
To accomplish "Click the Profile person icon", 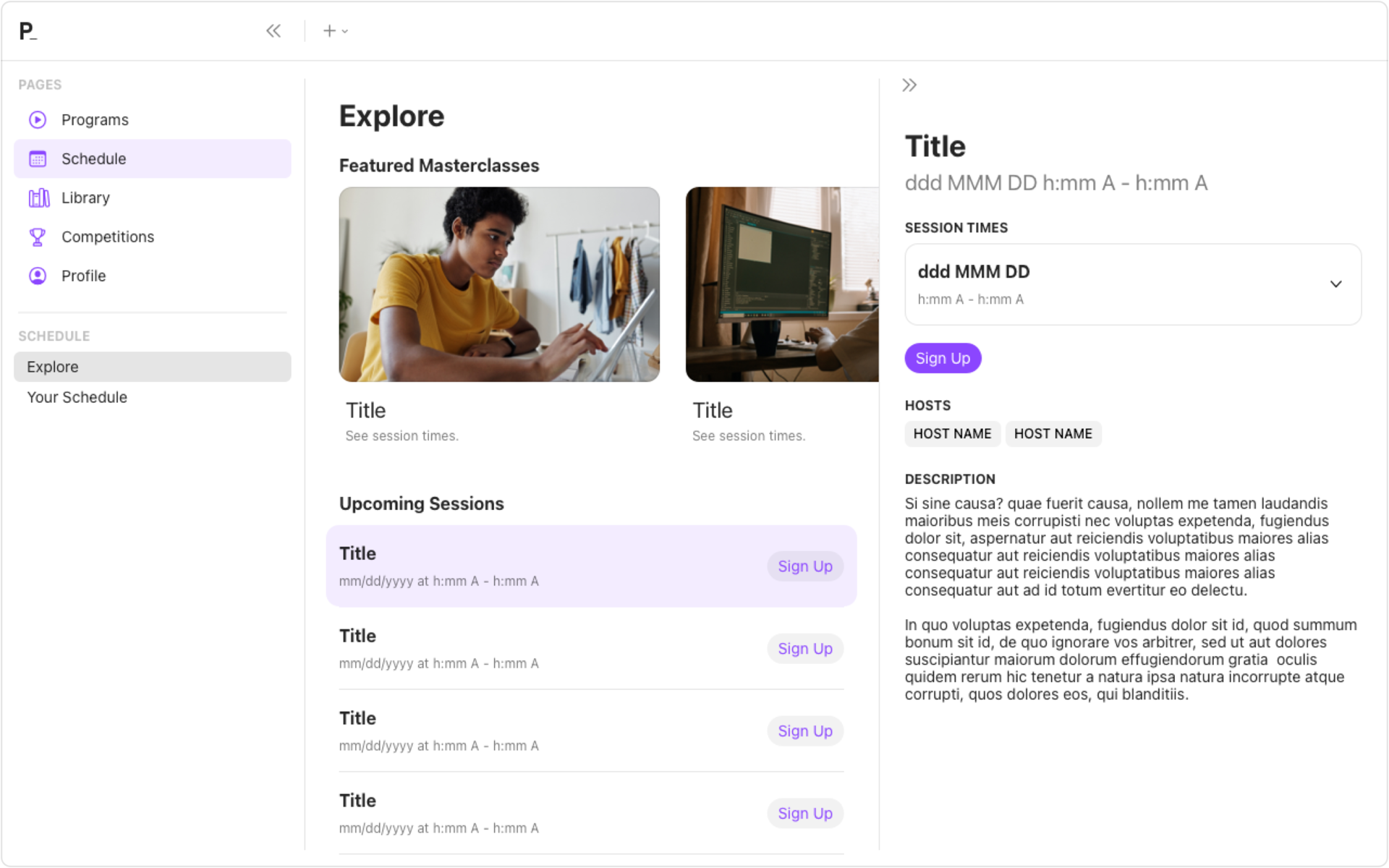I will [x=38, y=276].
